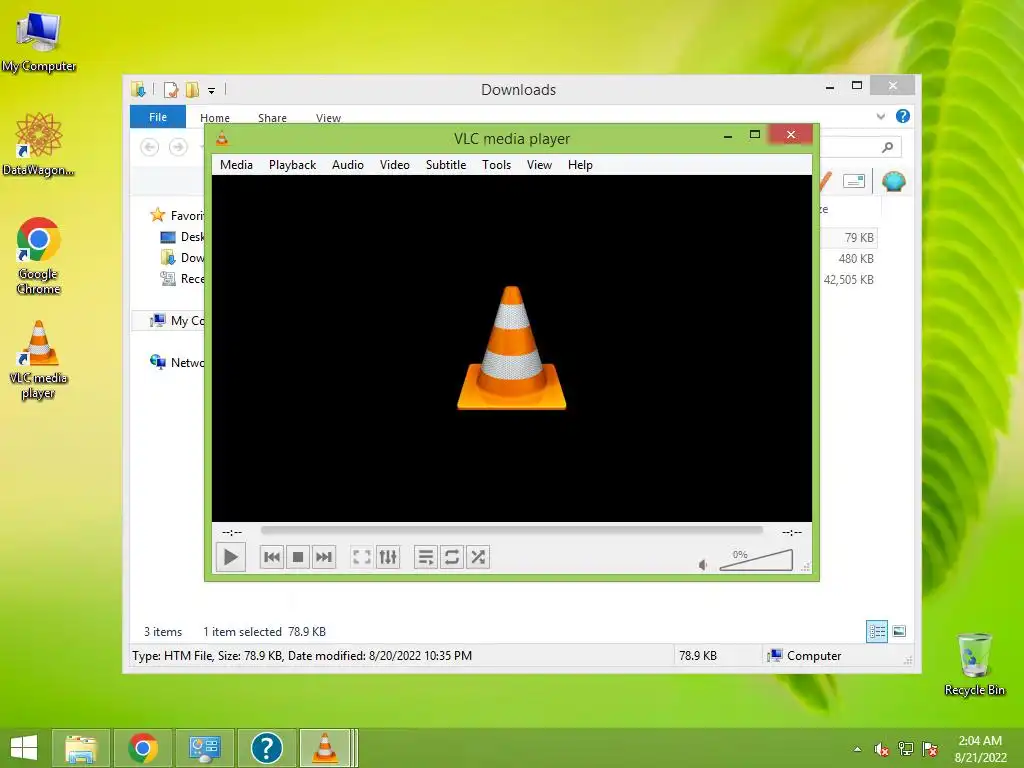Screen dimensions: 1024x768
Task: Select the 480 KB file row
Action: [x=848, y=259]
